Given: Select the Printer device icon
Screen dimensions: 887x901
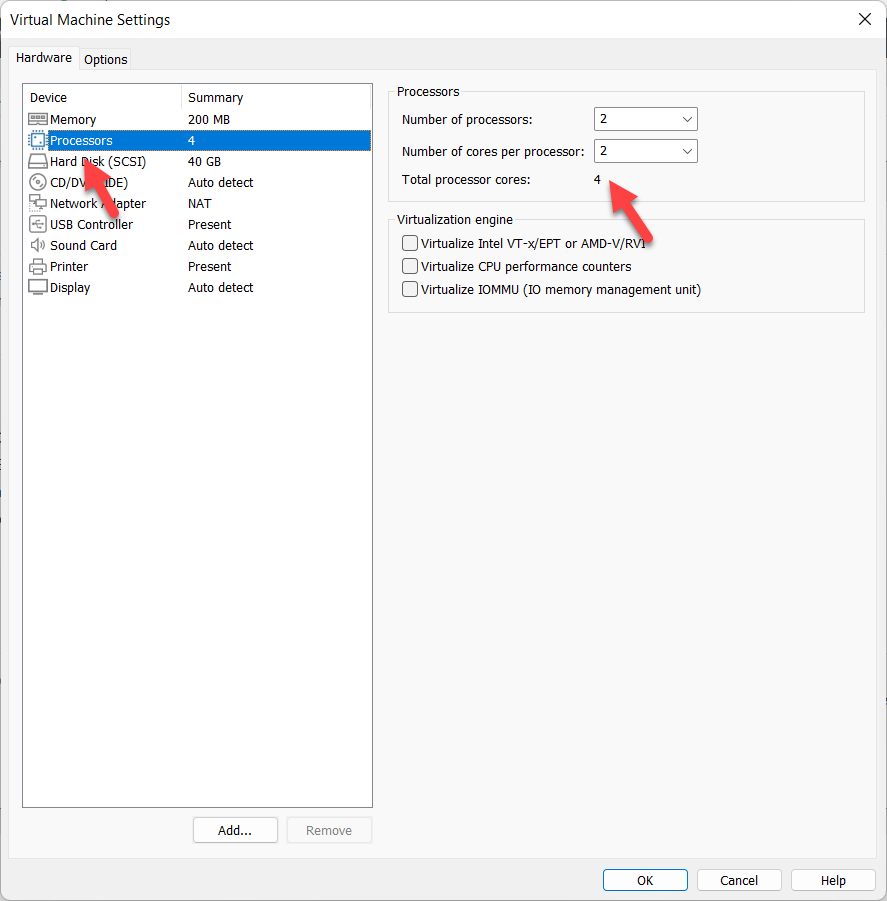Looking at the screenshot, I should (38, 267).
